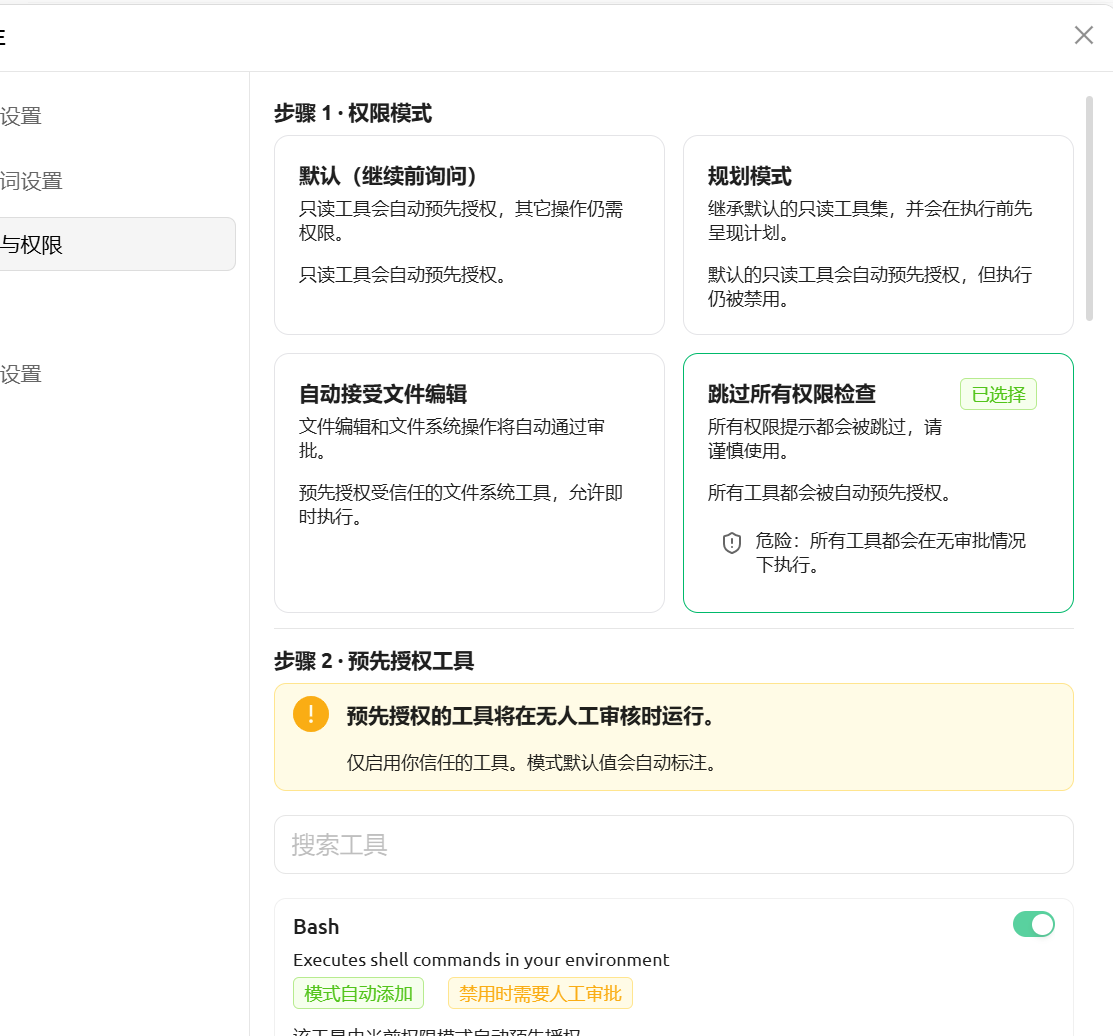
Task: Click the green 已选择 badge
Action: 998,394
